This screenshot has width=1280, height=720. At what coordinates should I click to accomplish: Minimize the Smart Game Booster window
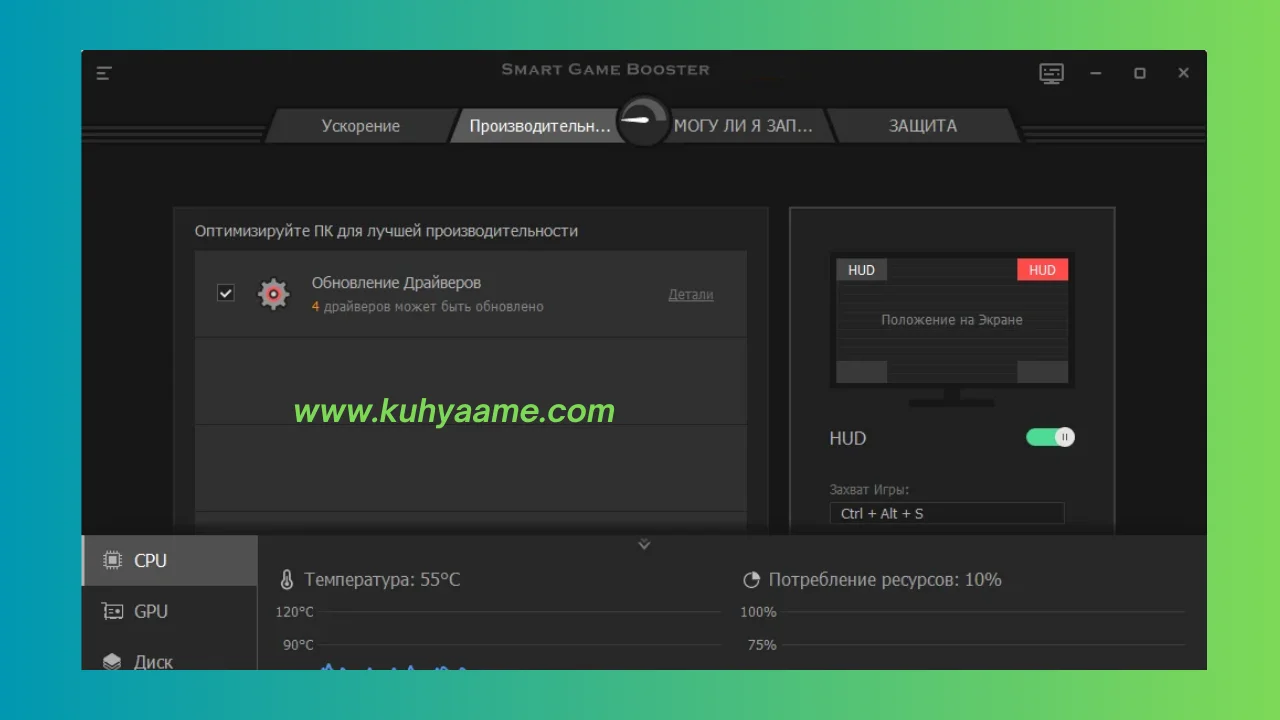[x=1096, y=73]
